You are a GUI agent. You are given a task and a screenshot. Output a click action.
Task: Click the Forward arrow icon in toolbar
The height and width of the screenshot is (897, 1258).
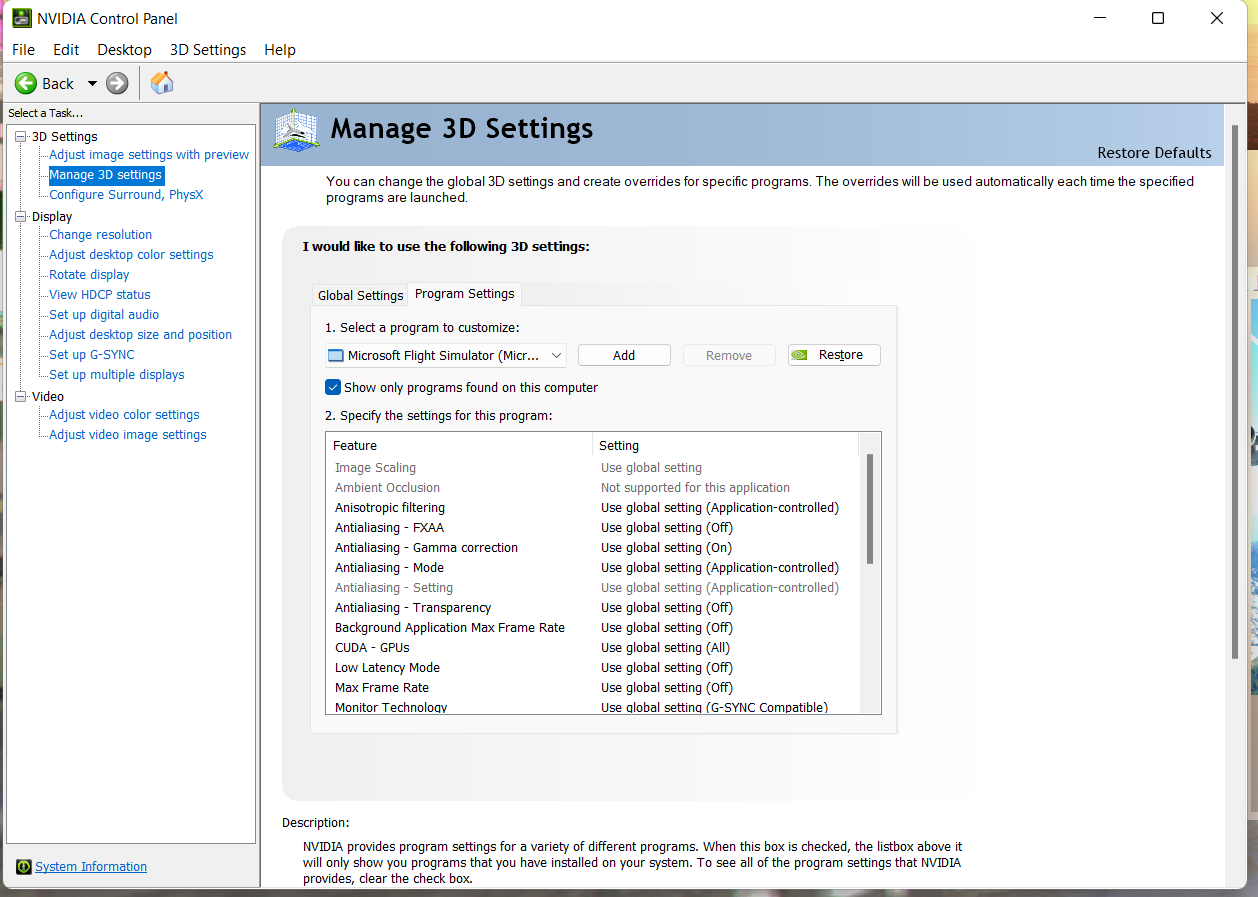[117, 84]
